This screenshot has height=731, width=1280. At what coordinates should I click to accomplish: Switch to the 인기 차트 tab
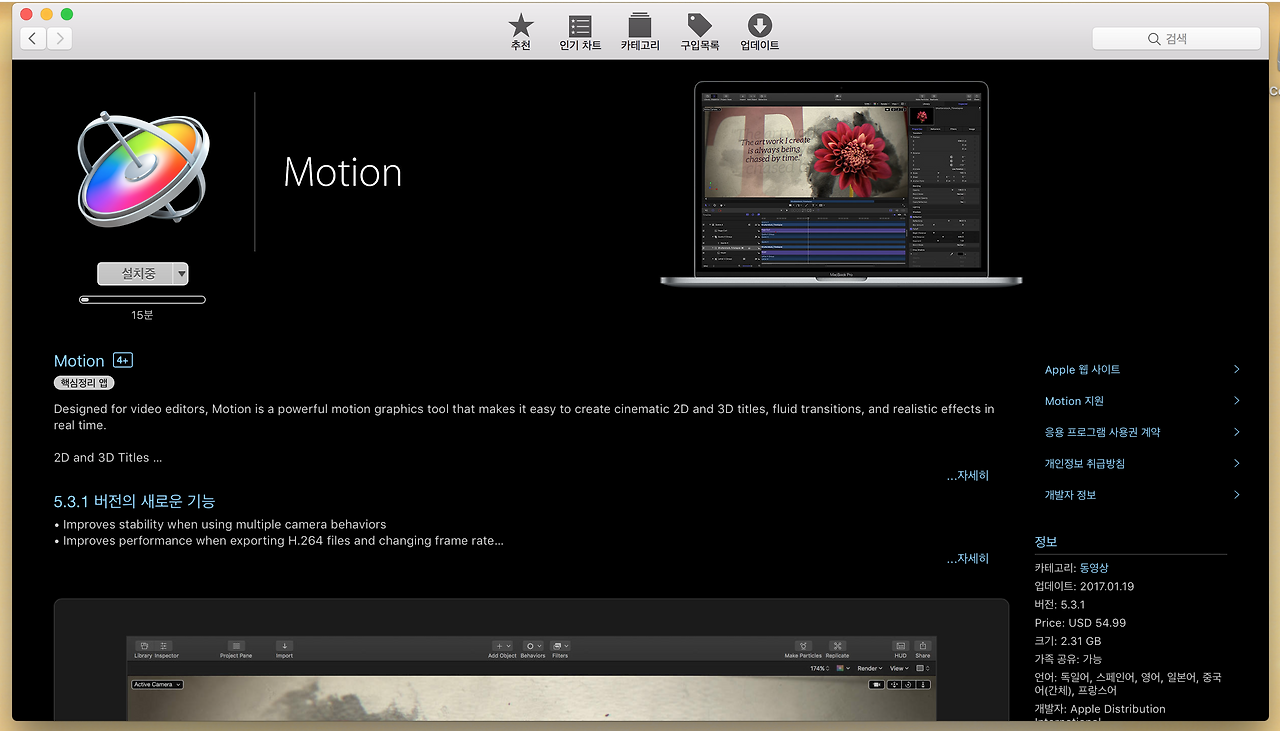click(x=580, y=32)
